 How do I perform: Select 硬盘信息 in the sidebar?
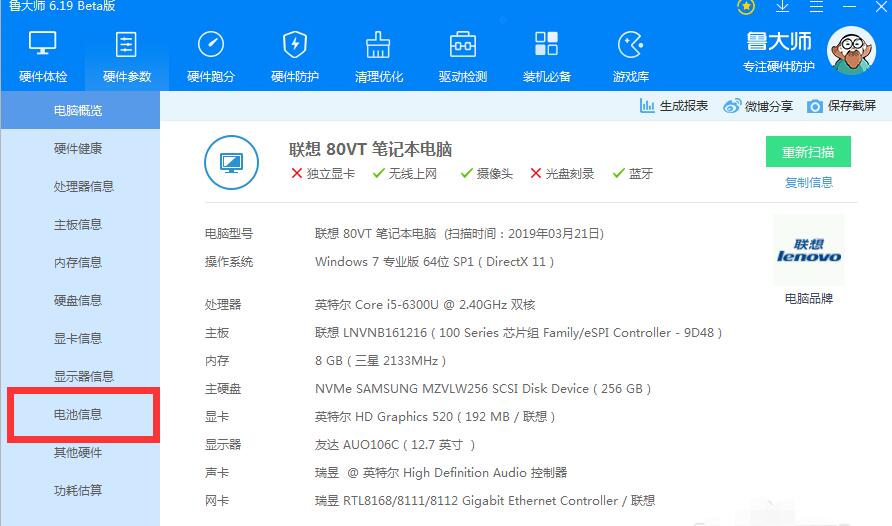(x=80, y=300)
